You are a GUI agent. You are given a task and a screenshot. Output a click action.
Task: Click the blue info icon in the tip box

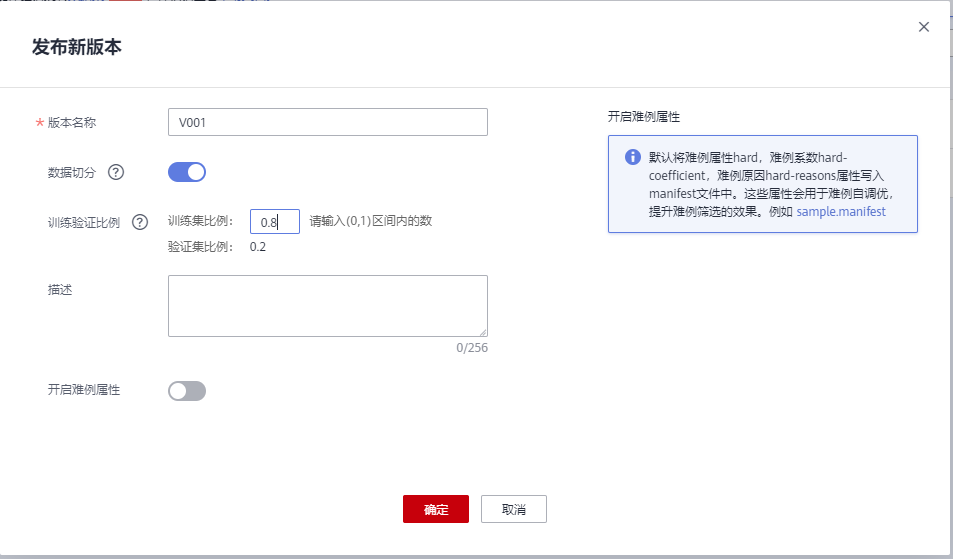point(632,157)
